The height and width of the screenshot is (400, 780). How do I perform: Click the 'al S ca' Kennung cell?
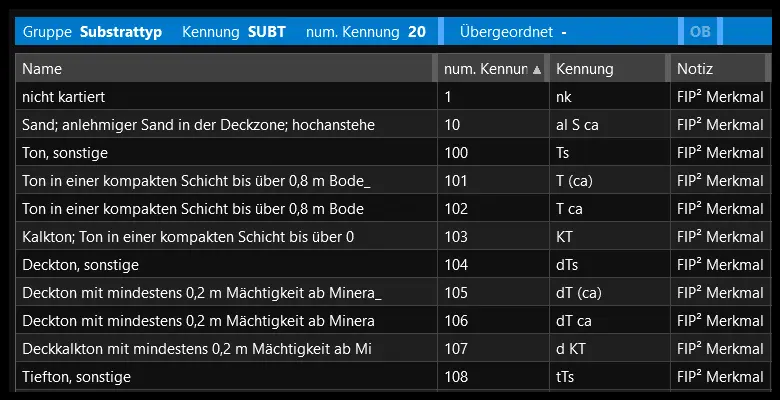click(578, 125)
